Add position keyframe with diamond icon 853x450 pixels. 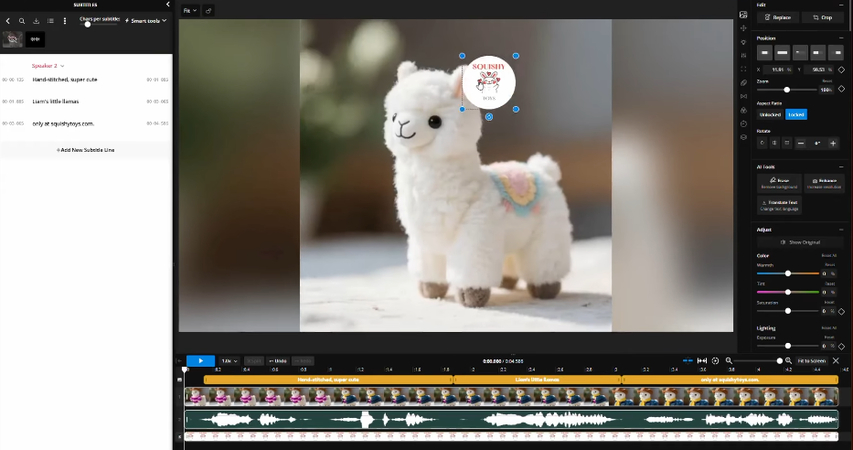(841, 70)
